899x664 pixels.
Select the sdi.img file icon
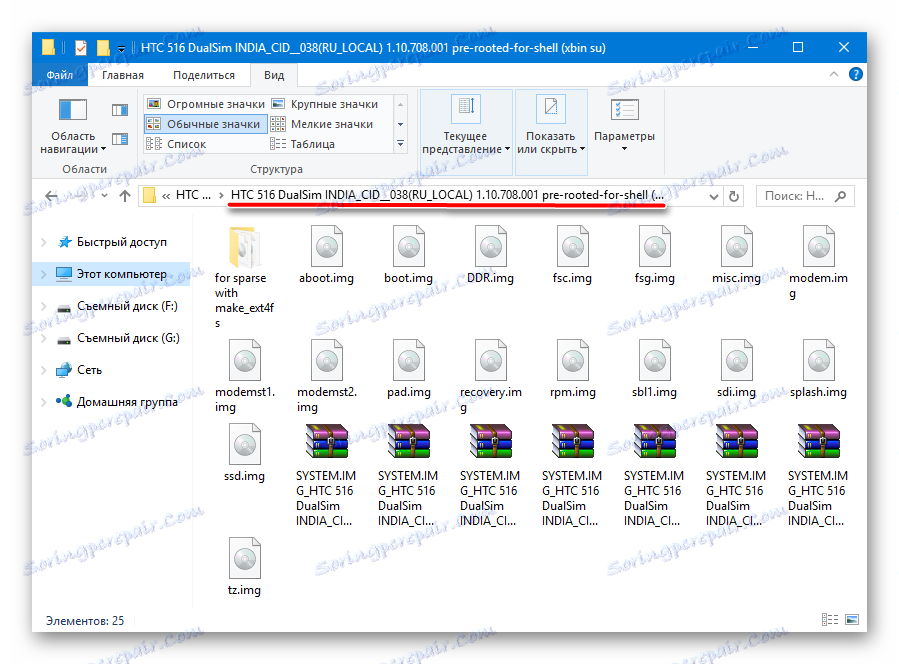[x=736, y=361]
